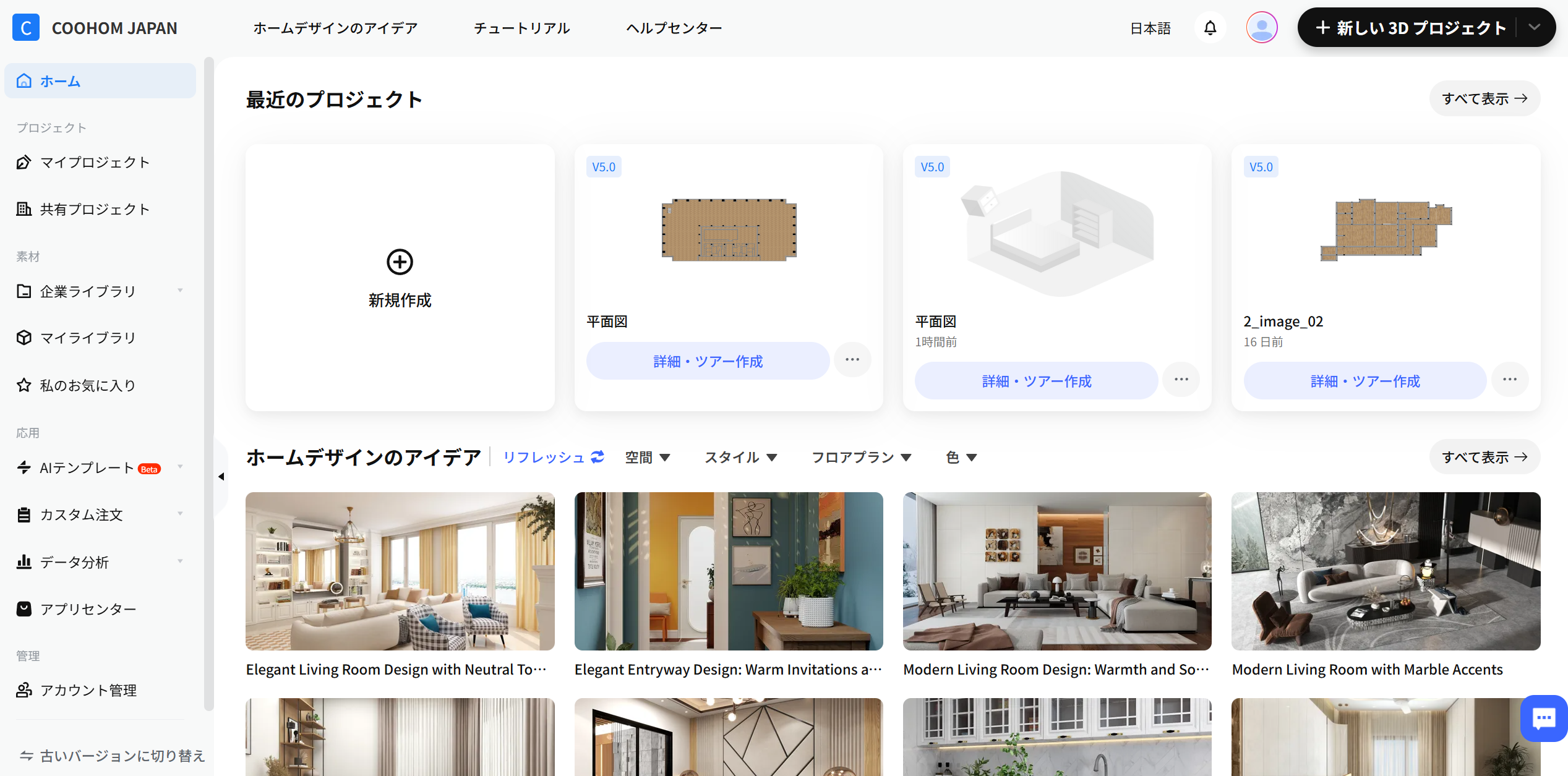Click the データ分析 bar chart icon
The image size is (1568, 776).
click(24, 562)
